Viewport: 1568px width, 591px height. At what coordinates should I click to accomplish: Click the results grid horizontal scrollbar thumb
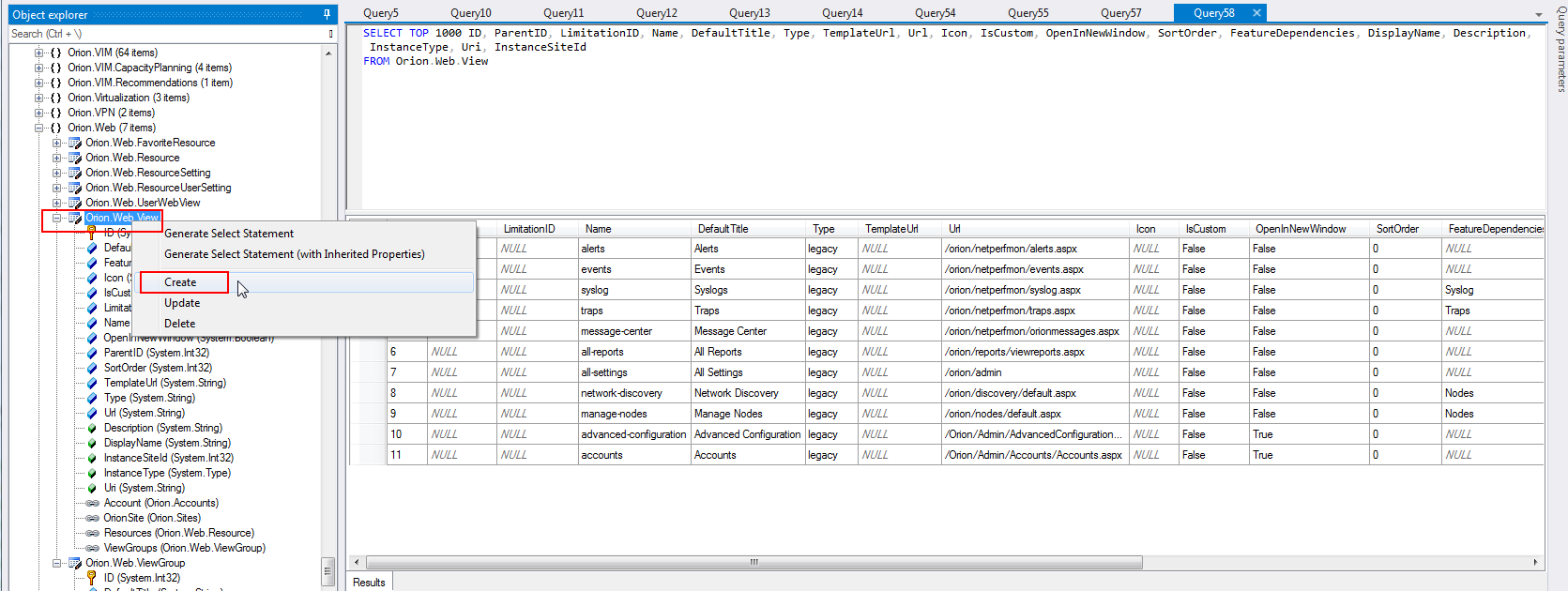pyautogui.click(x=754, y=563)
